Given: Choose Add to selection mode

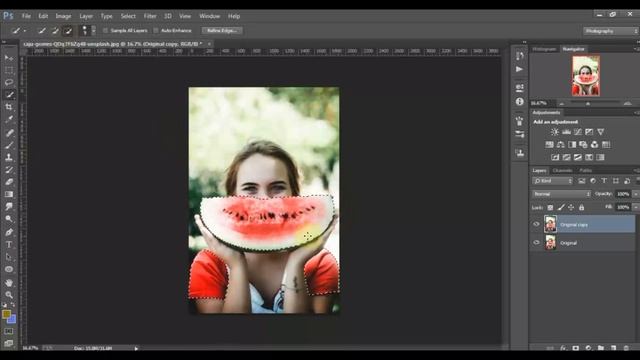Looking at the screenshot, I should point(55,31).
